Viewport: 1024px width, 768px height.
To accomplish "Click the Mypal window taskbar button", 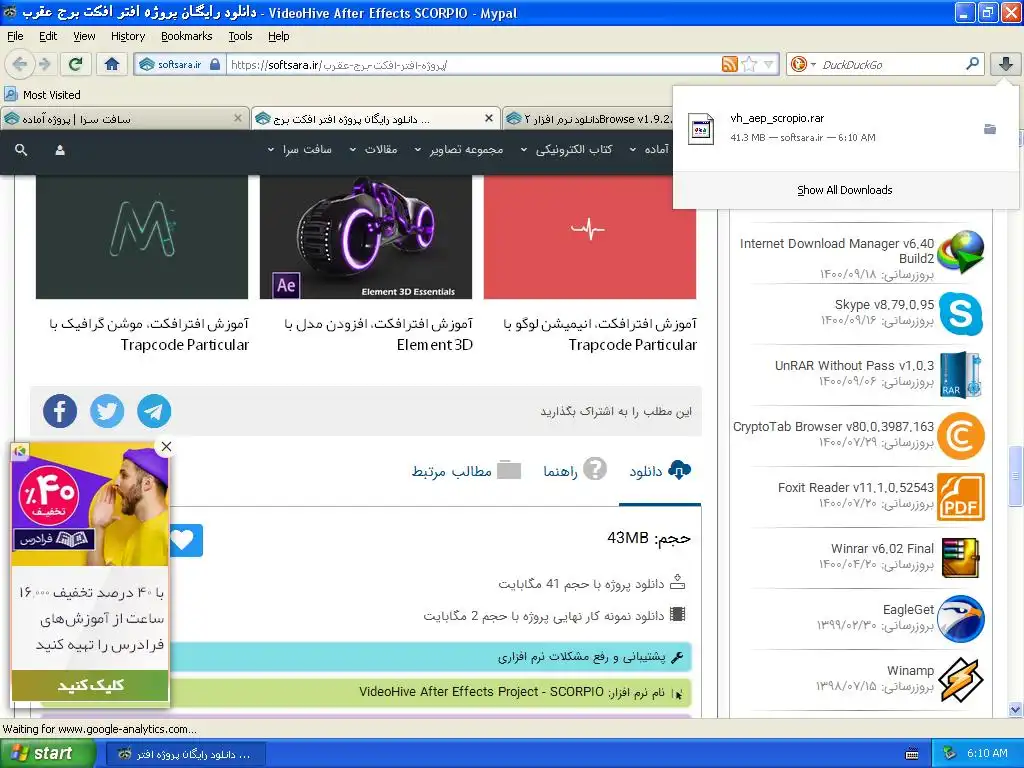I will coord(185,754).
